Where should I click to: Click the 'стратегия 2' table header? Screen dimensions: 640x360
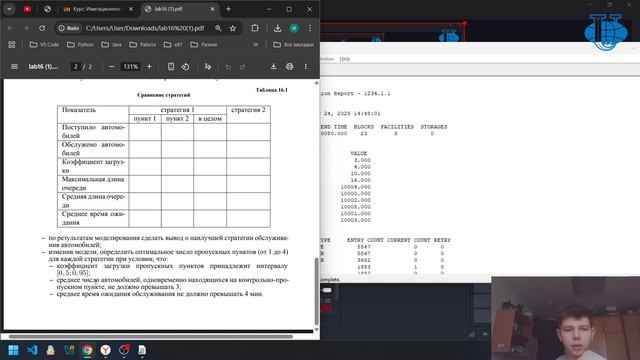(x=248, y=114)
